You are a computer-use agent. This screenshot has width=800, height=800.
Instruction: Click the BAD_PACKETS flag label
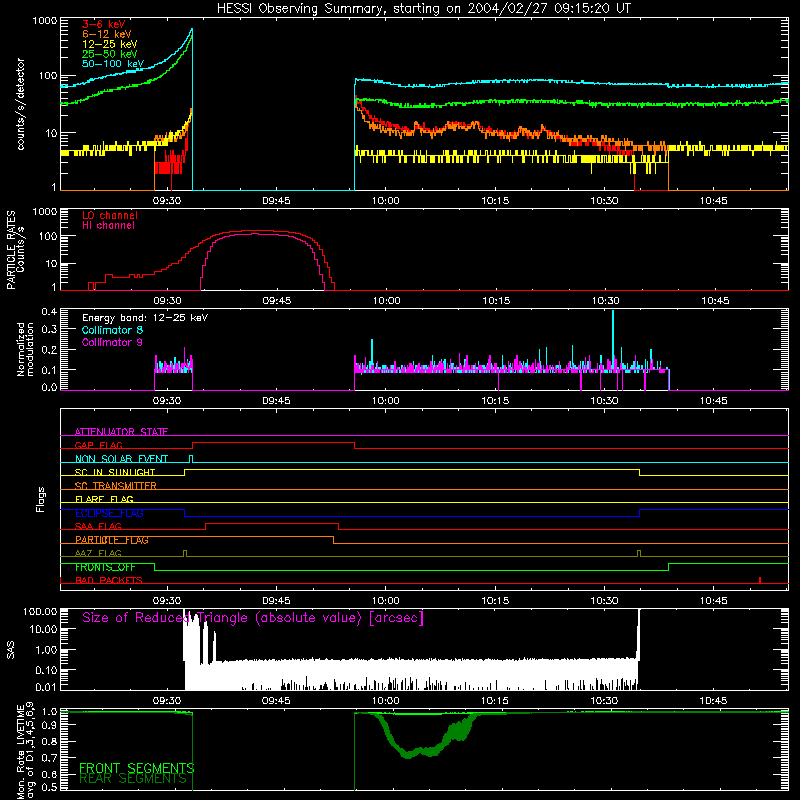point(109,580)
